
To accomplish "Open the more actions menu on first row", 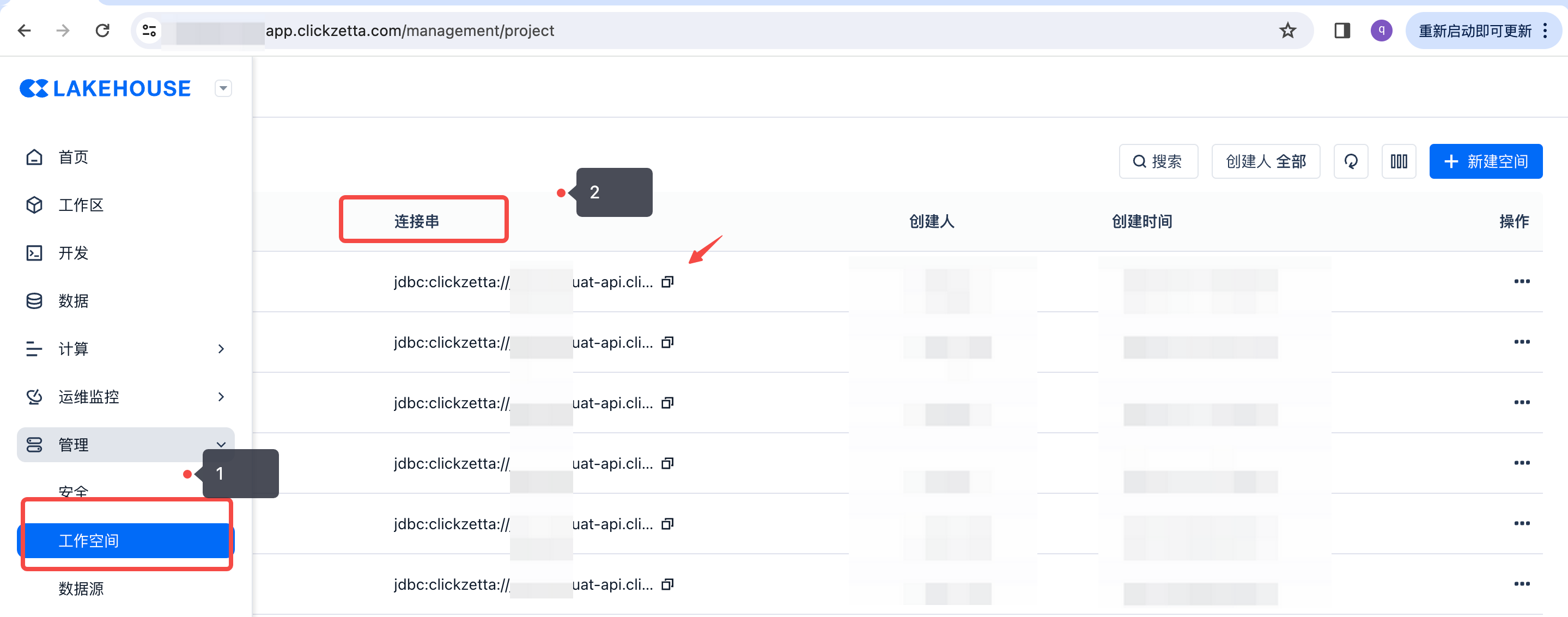I will pos(1522,281).
